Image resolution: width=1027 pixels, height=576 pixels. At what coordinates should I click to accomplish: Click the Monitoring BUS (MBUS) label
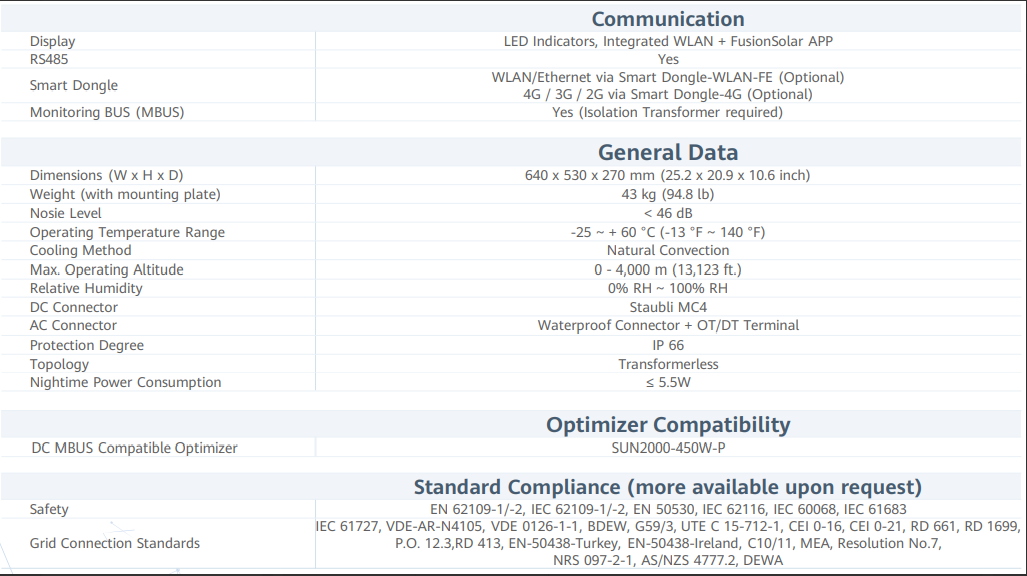[x=107, y=112]
